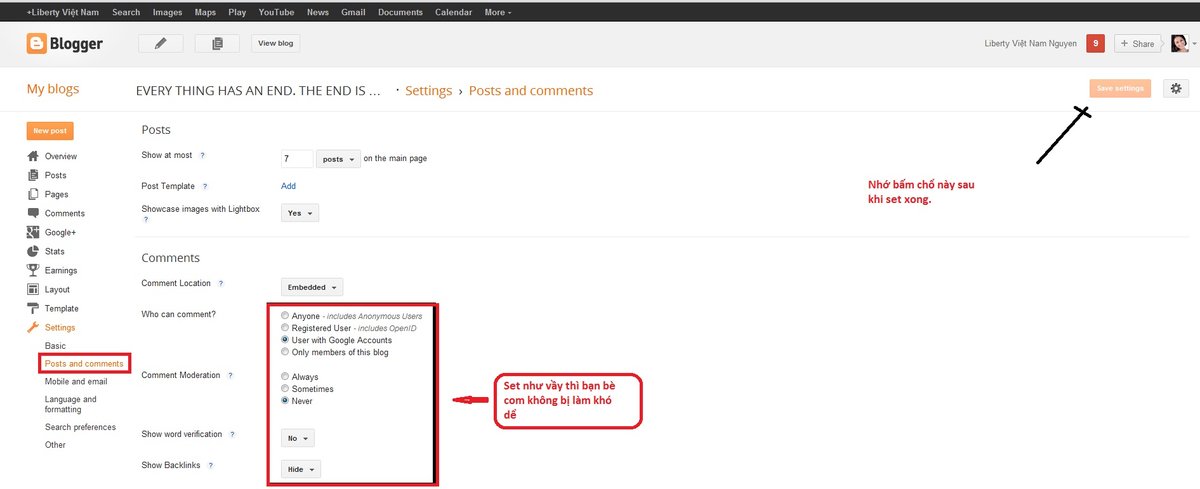Open the Show Backlinks Hide dropdown
Viewport: 1200px width, 489px height.
click(x=301, y=469)
